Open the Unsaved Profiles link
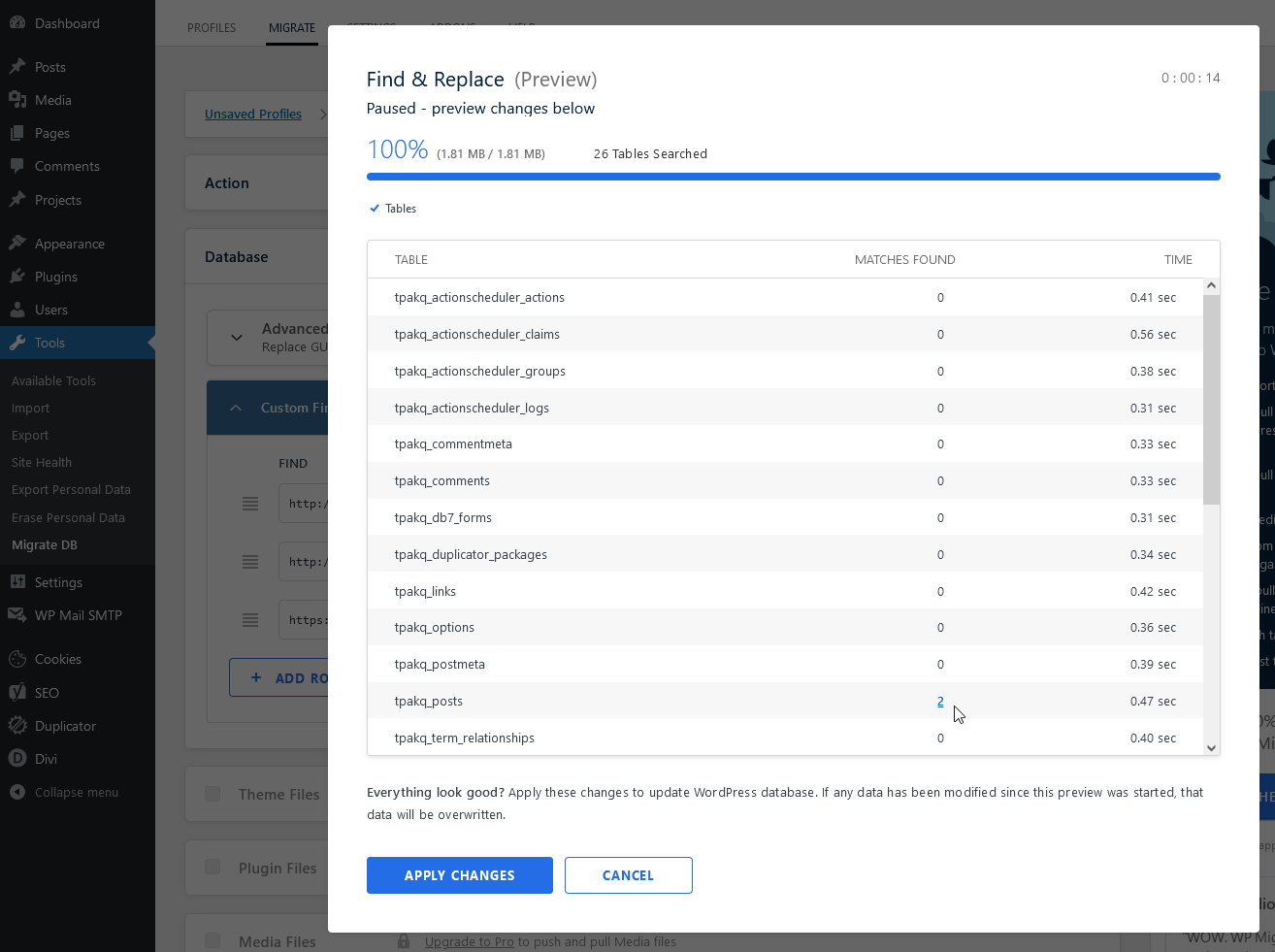1275x952 pixels. [253, 115]
